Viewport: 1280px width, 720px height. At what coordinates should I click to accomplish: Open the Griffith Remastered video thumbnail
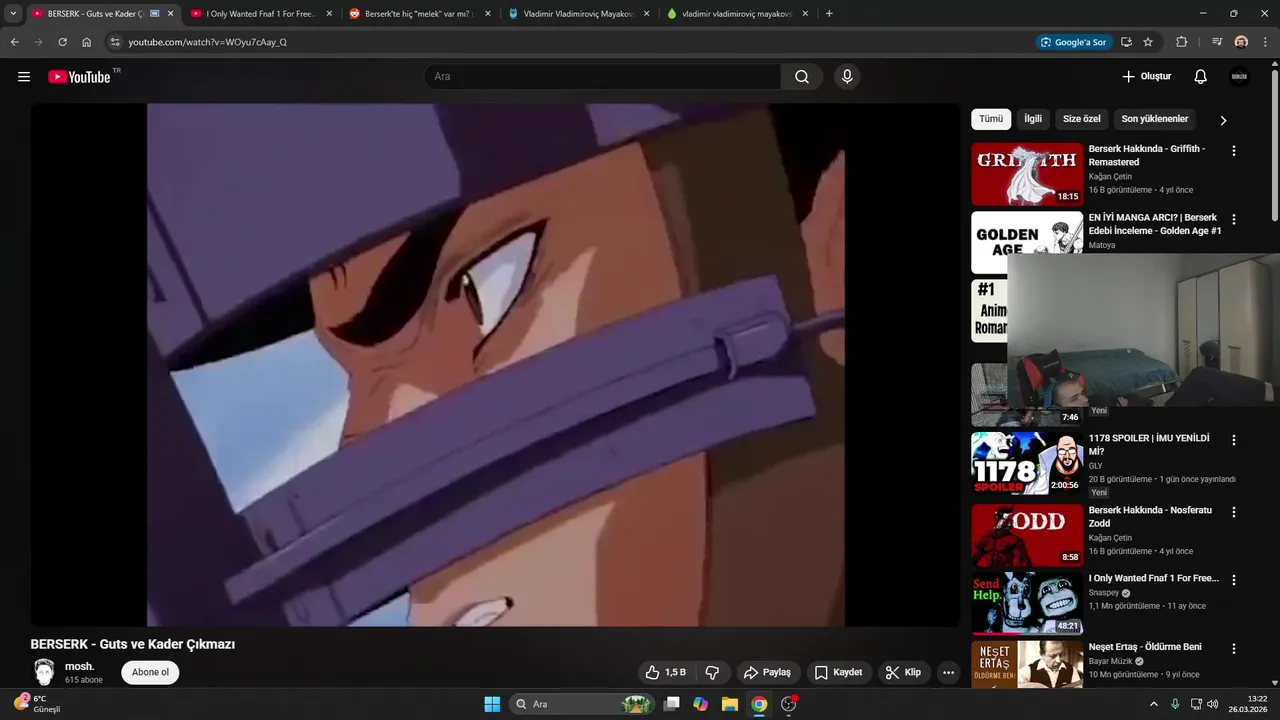coord(1027,174)
